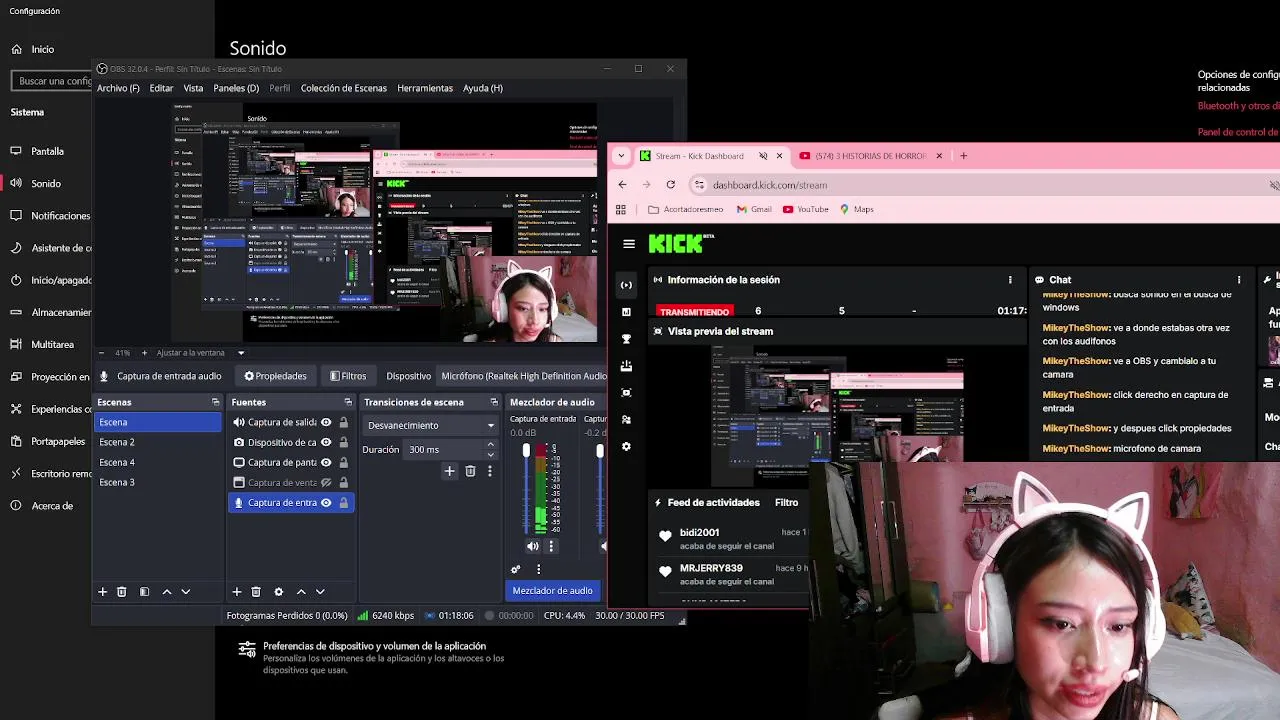Click Filtros button in OBS
Screen dimensions: 1280x720
(348, 376)
